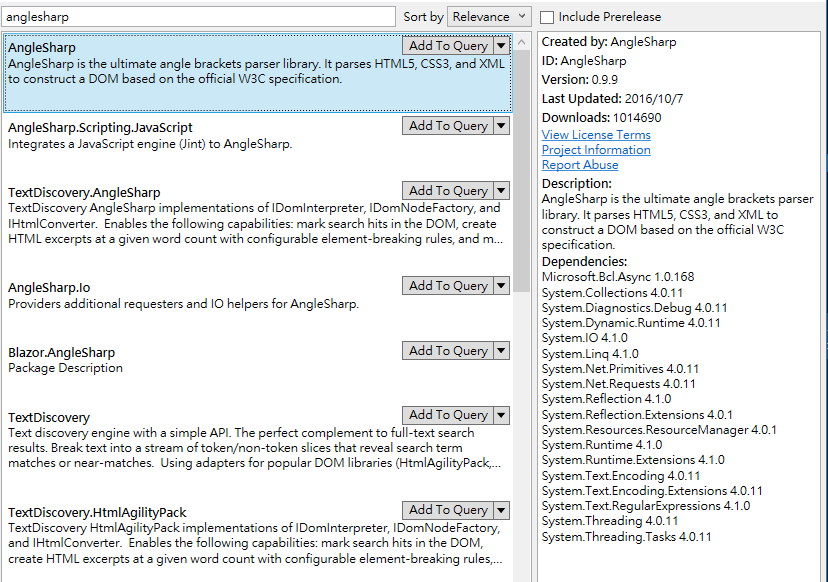Expand the AngleSharp.Scripting.JavaScript Add To Query arrow

point(501,126)
